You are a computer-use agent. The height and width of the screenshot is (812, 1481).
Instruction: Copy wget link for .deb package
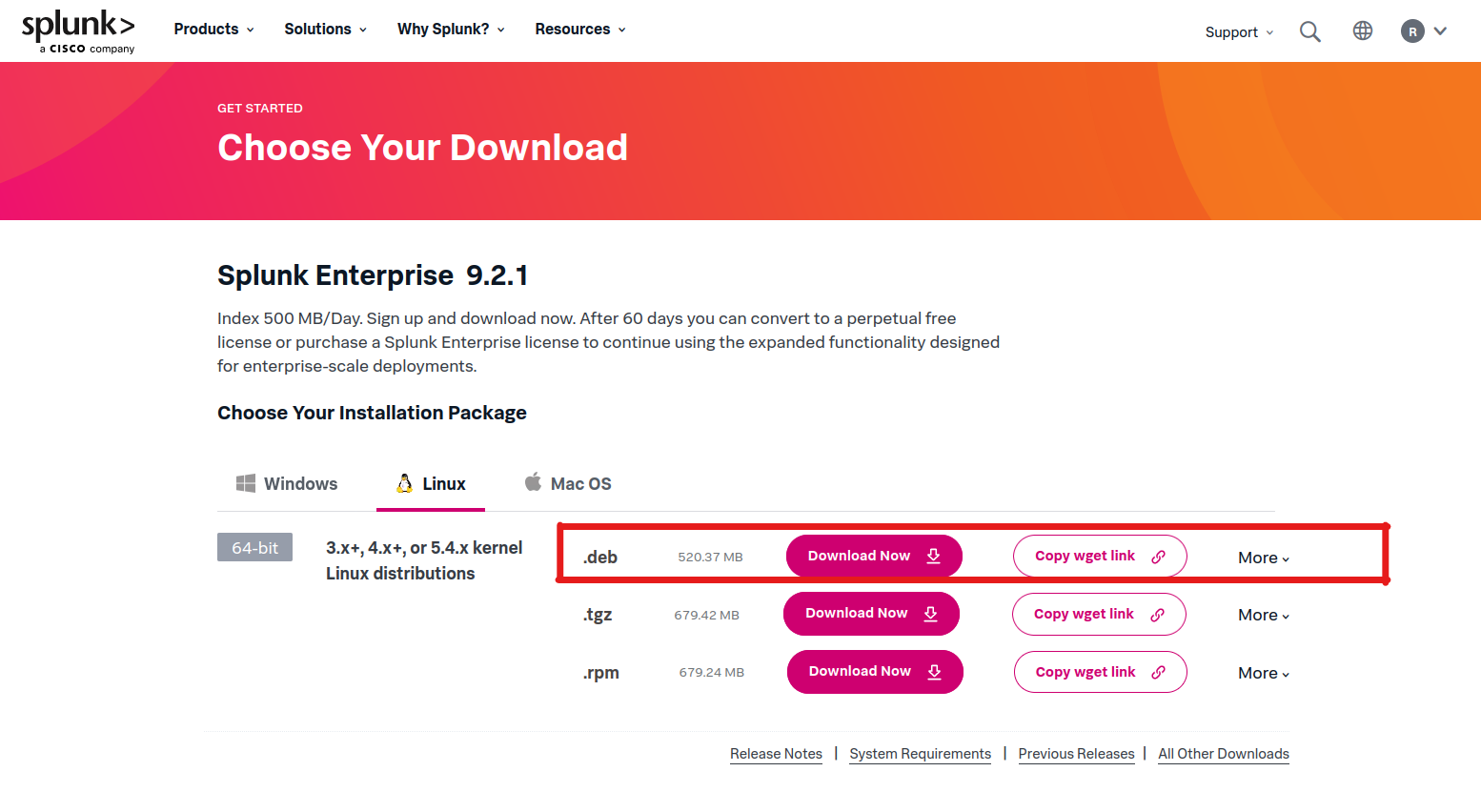coord(1100,556)
